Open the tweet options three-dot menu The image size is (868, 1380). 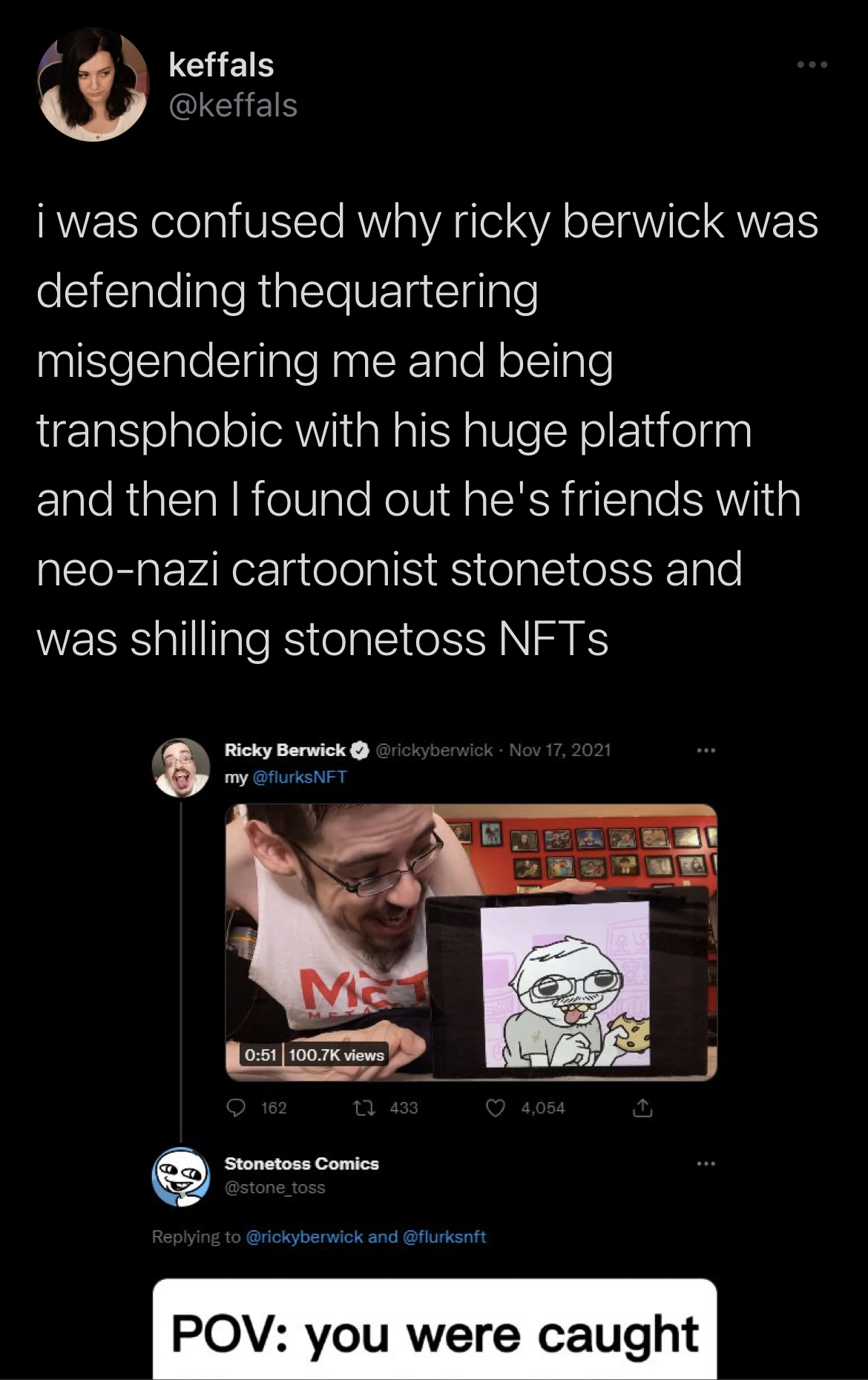click(812, 65)
